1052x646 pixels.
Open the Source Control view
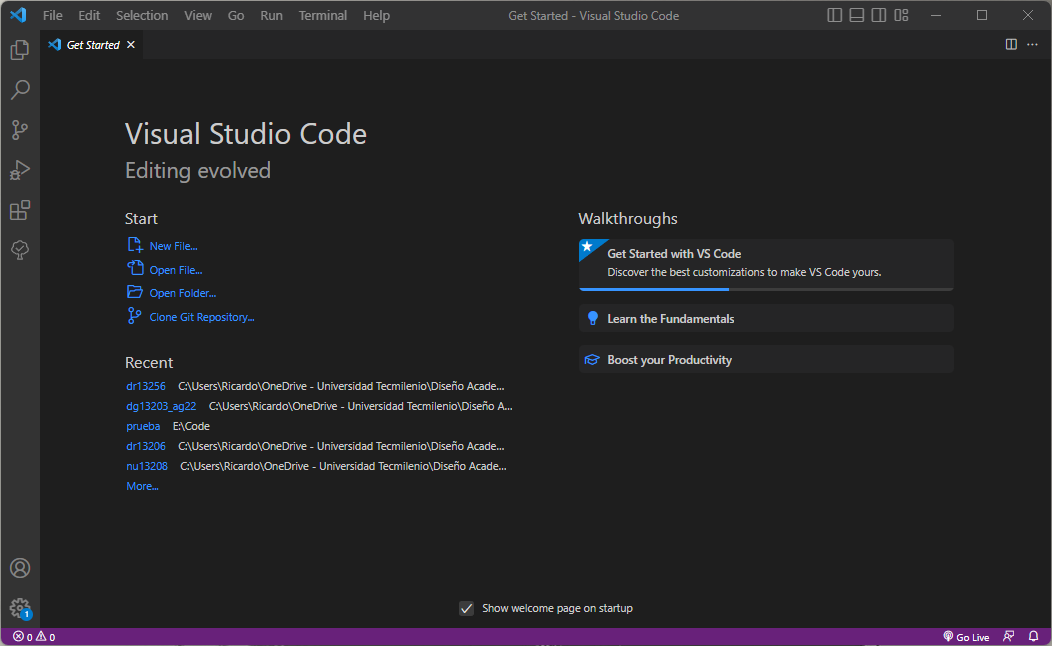coord(20,130)
